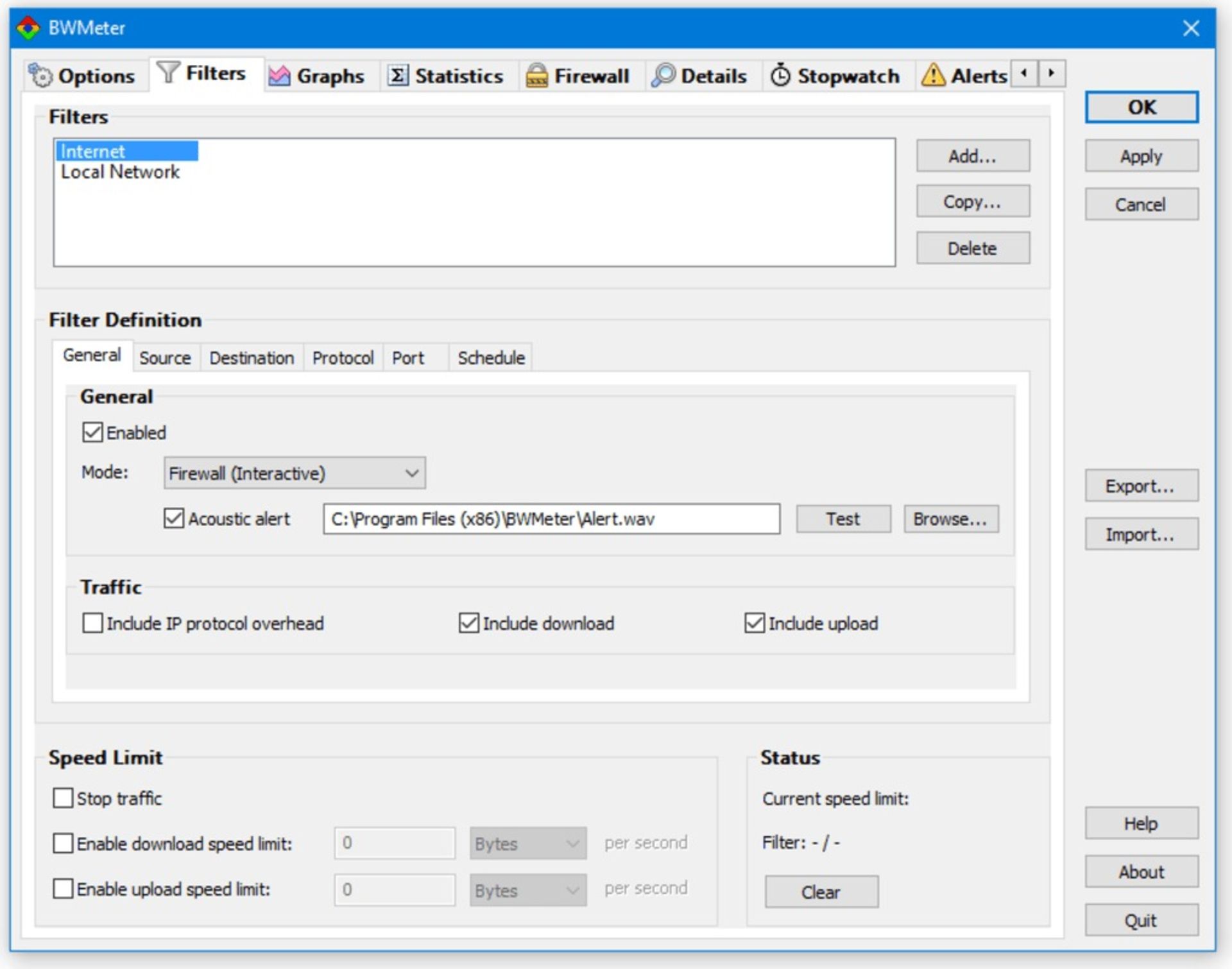Image resolution: width=1232 pixels, height=969 pixels.
Task: Click the Stopwatch clock icon
Action: pyautogui.click(x=780, y=76)
